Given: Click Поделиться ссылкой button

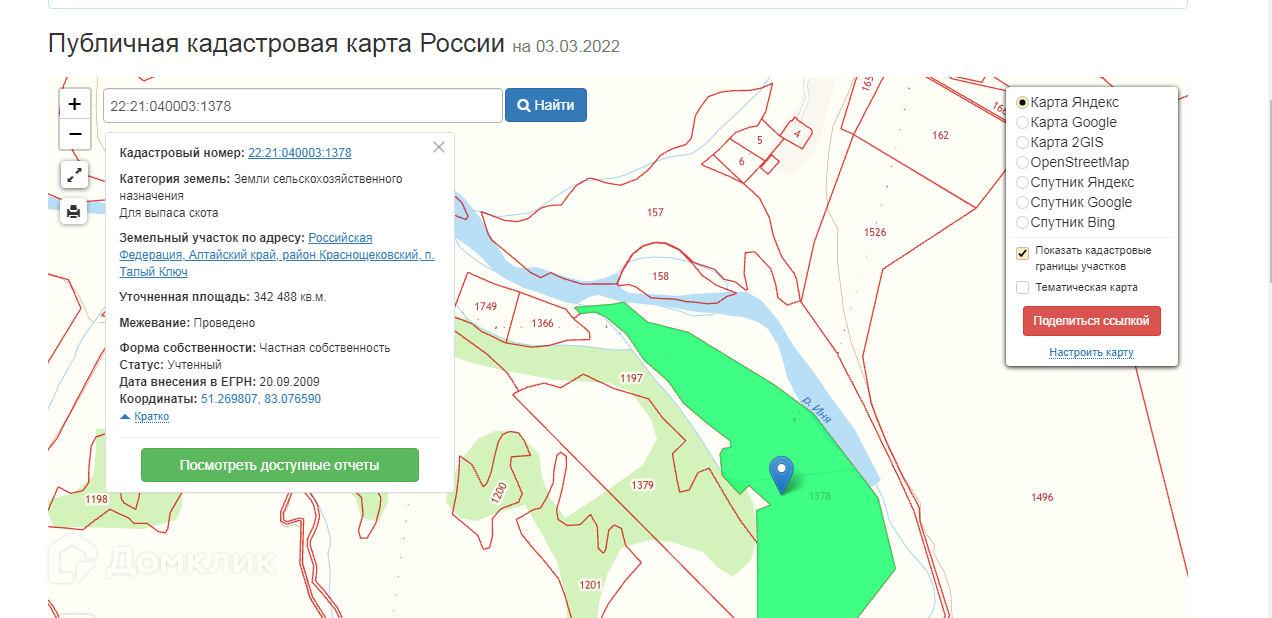Looking at the screenshot, I should pos(1092,321).
